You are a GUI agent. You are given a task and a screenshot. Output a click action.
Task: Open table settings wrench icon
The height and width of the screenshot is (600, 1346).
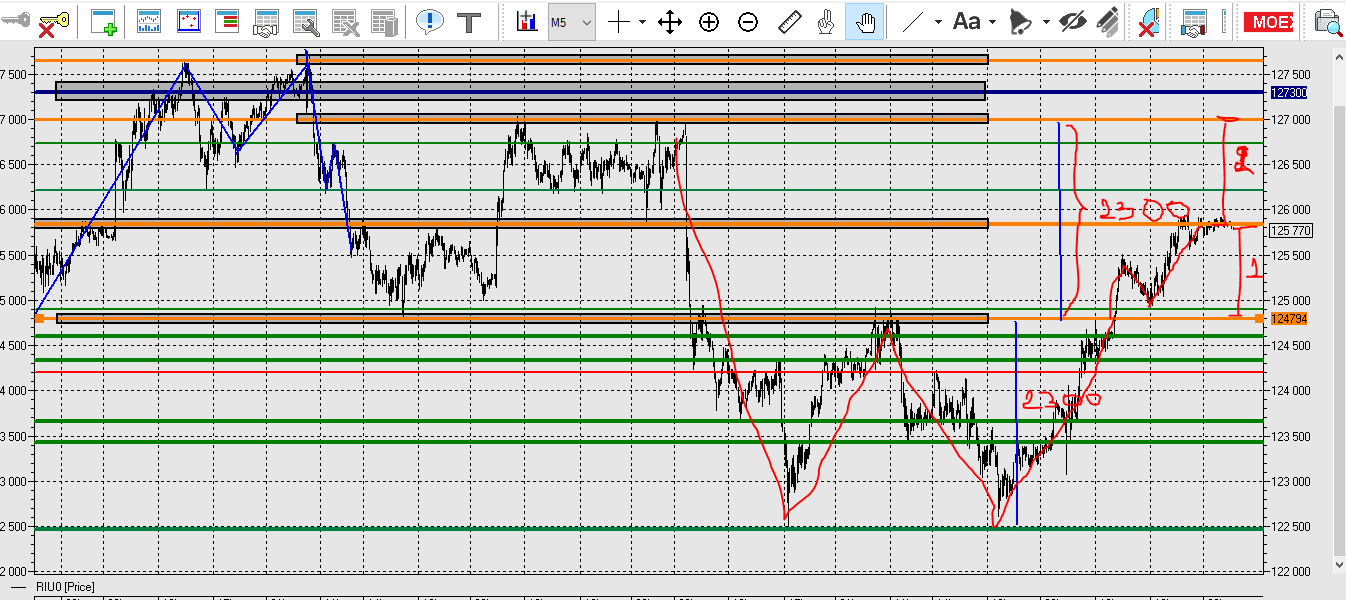pyautogui.click(x=305, y=21)
